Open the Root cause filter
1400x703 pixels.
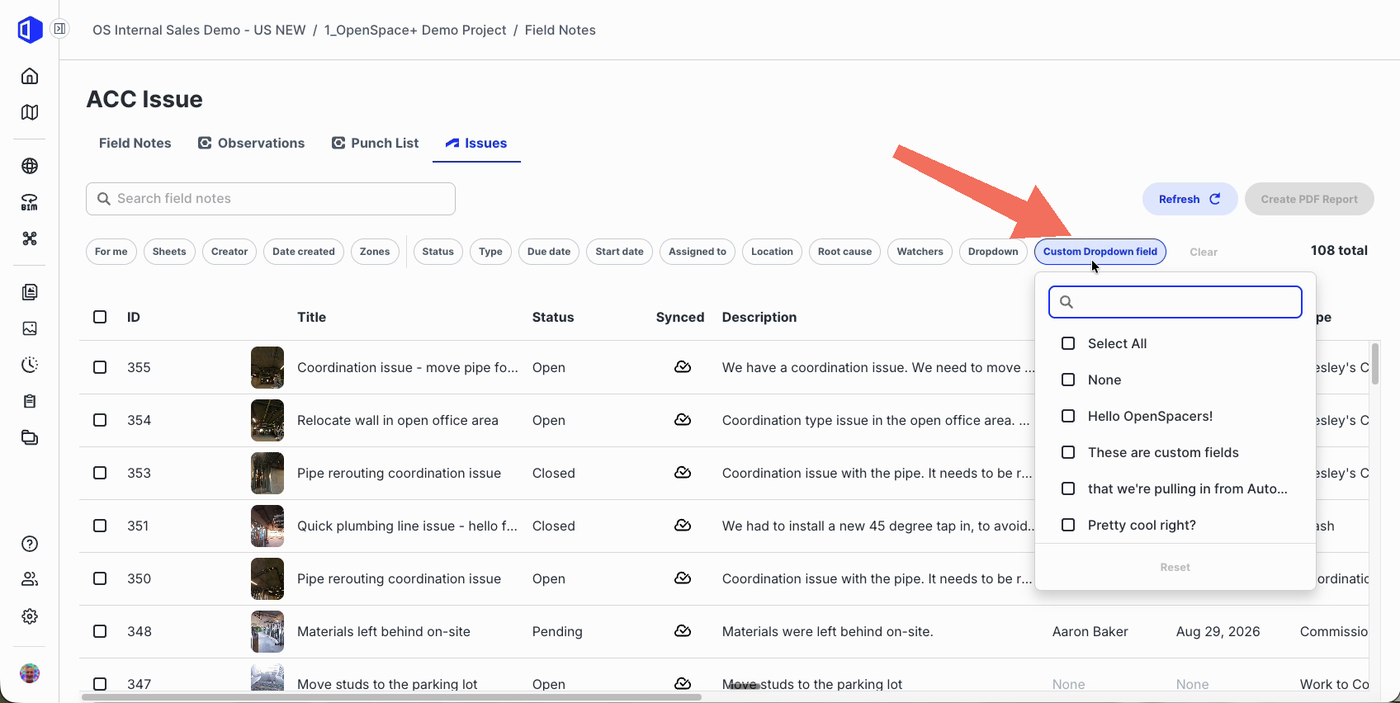coord(845,252)
